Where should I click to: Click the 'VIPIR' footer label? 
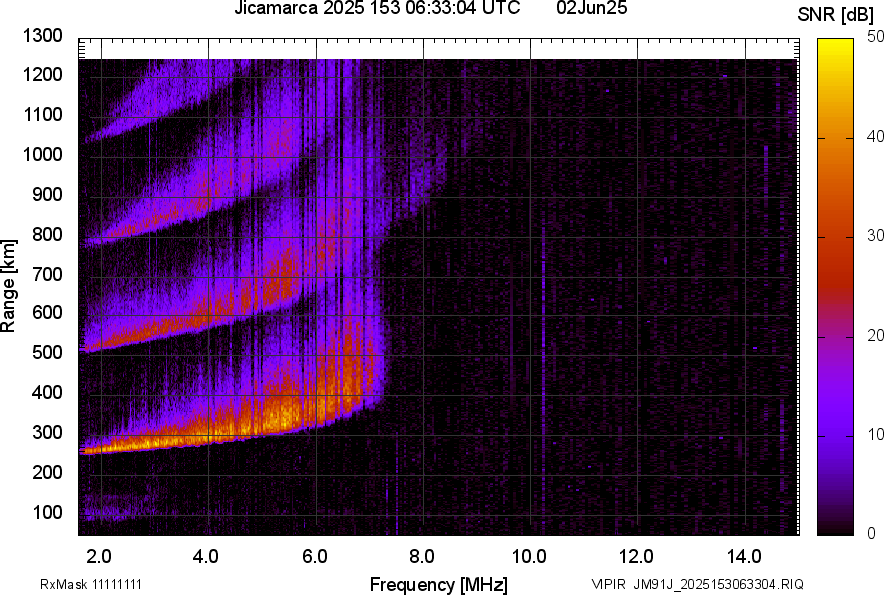608,584
